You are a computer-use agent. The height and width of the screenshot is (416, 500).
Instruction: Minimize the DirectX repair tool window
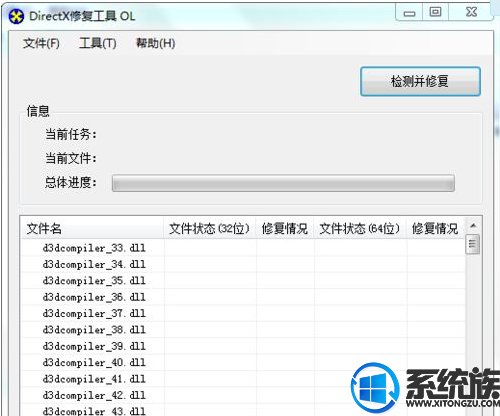tap(409, 13)
